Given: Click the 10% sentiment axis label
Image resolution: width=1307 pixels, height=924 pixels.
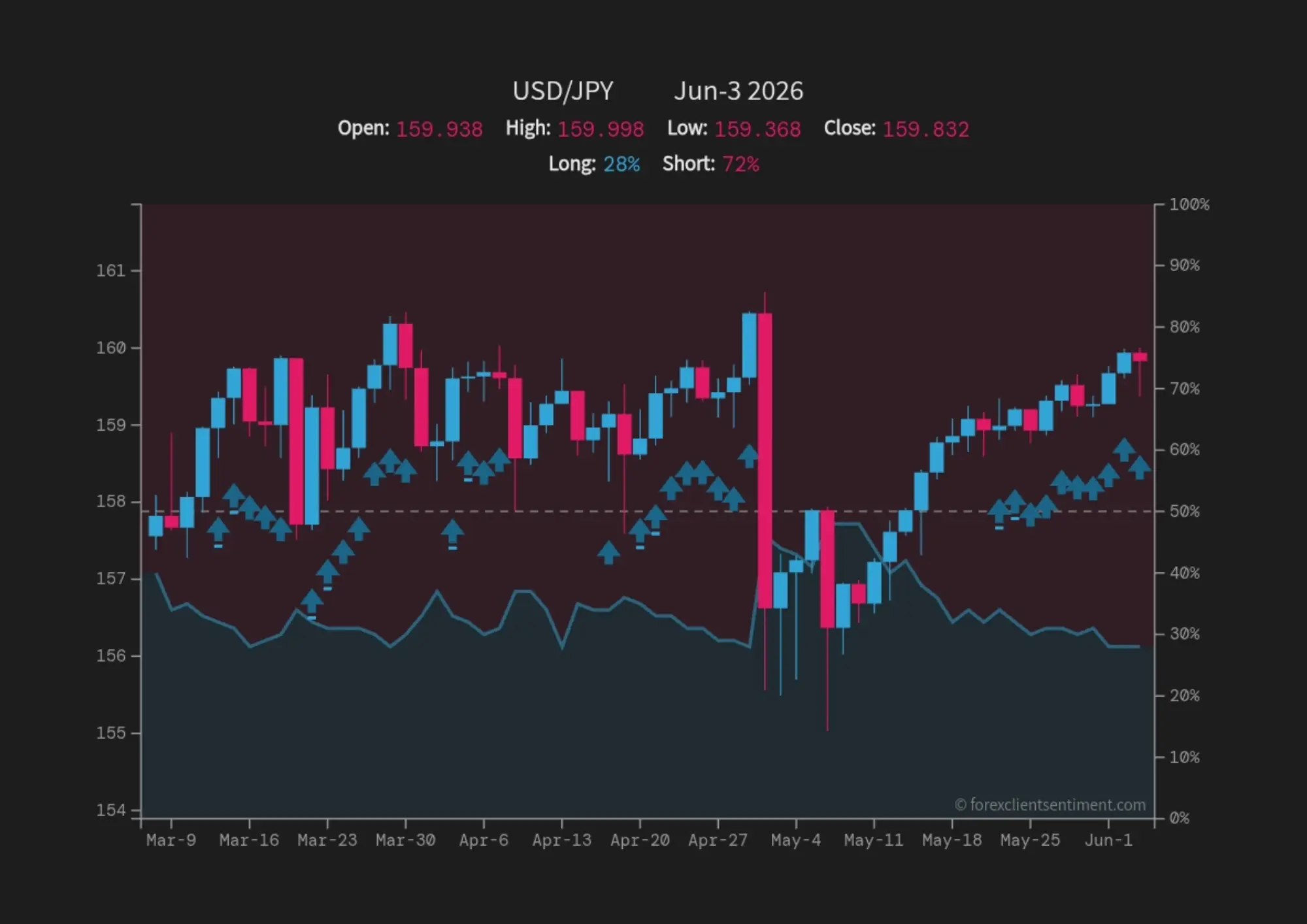Looking at the screenshot, I should tap(1185, 757).
